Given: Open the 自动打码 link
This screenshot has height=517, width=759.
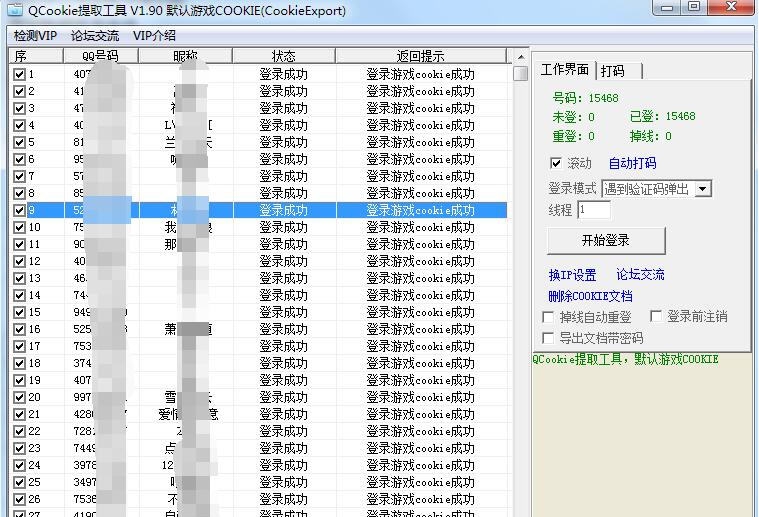Looking at the screenshot, I should point(633,163).
